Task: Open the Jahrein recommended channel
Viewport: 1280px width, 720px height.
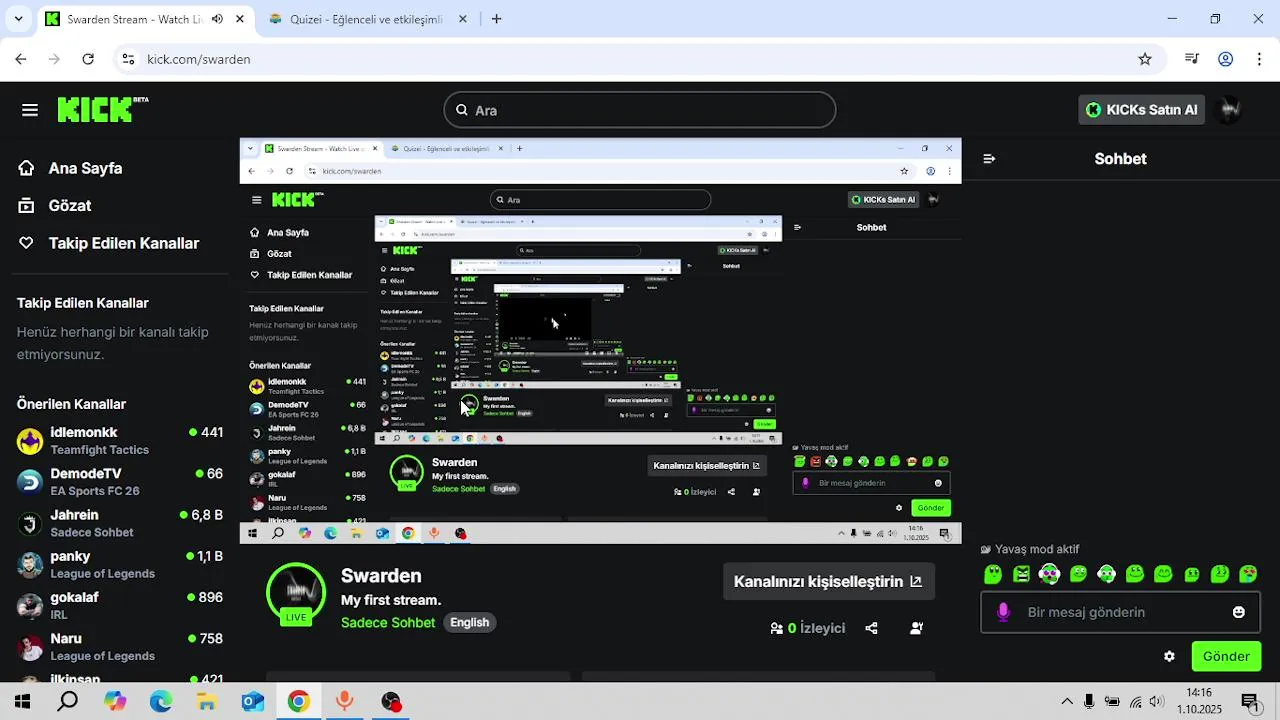Action: [120, 523]
